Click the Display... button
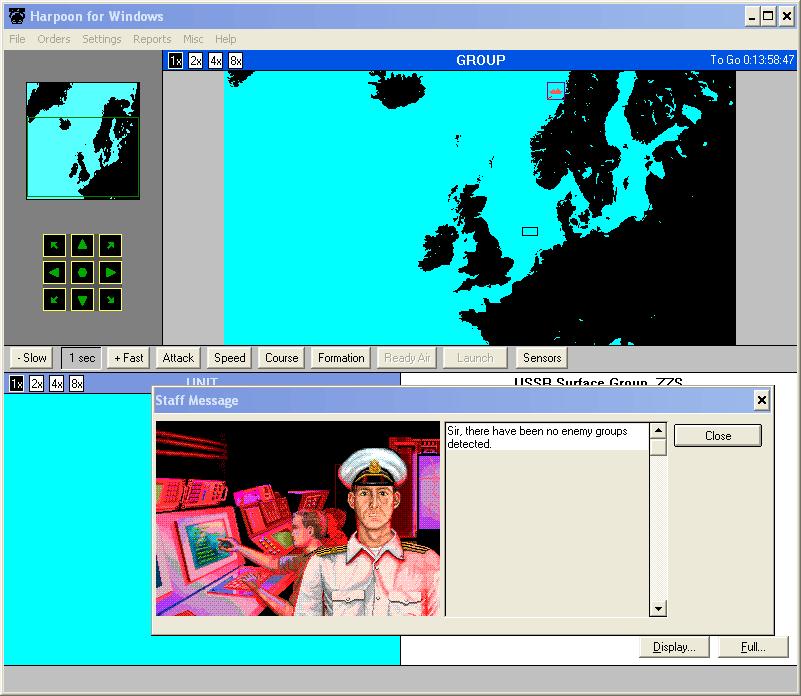 point(674,647)
